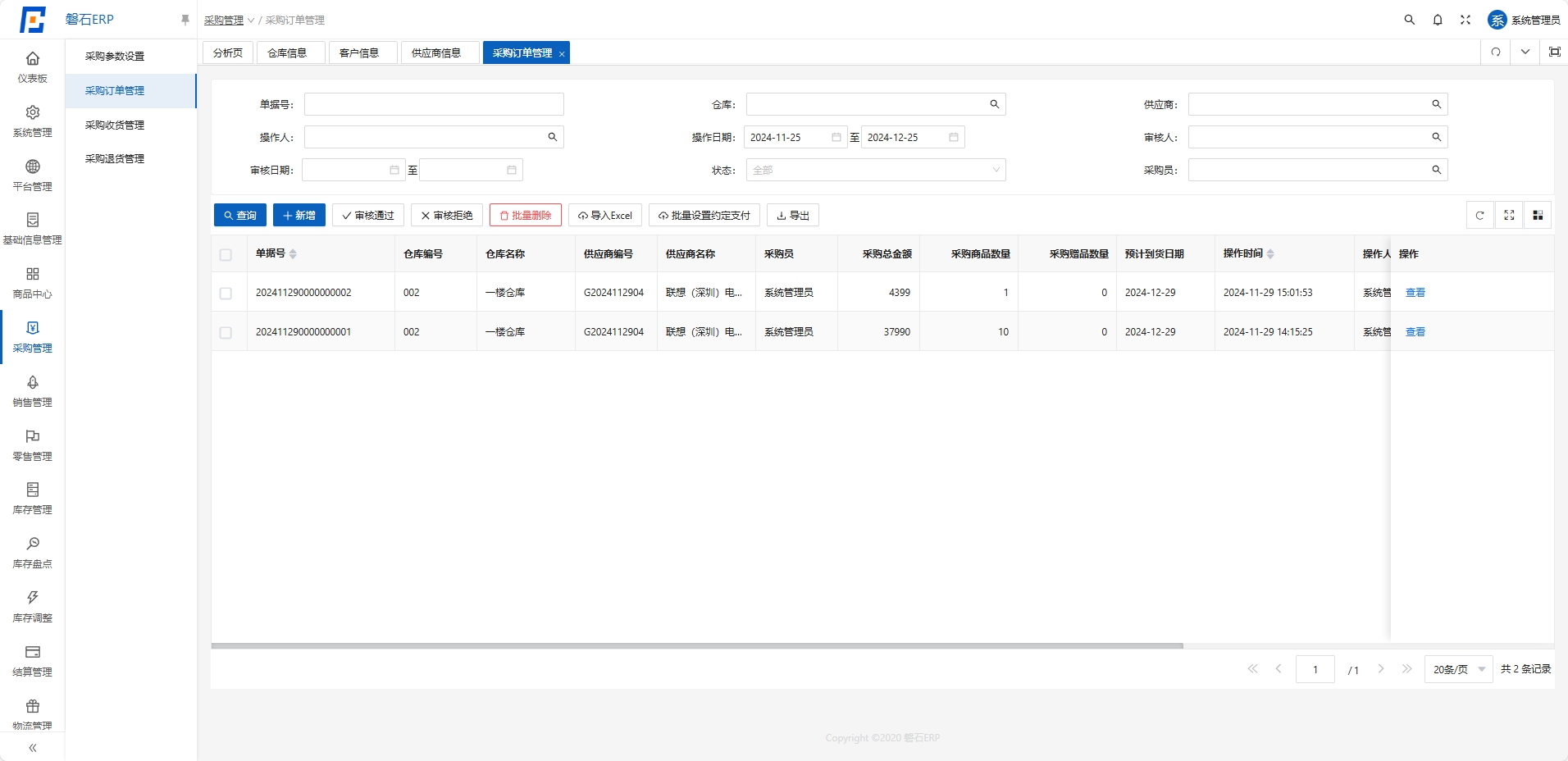This screenshot has width=1568, height=761.
Task: Open 库存调整 sidebar module
Action: [x=33, y=607]
